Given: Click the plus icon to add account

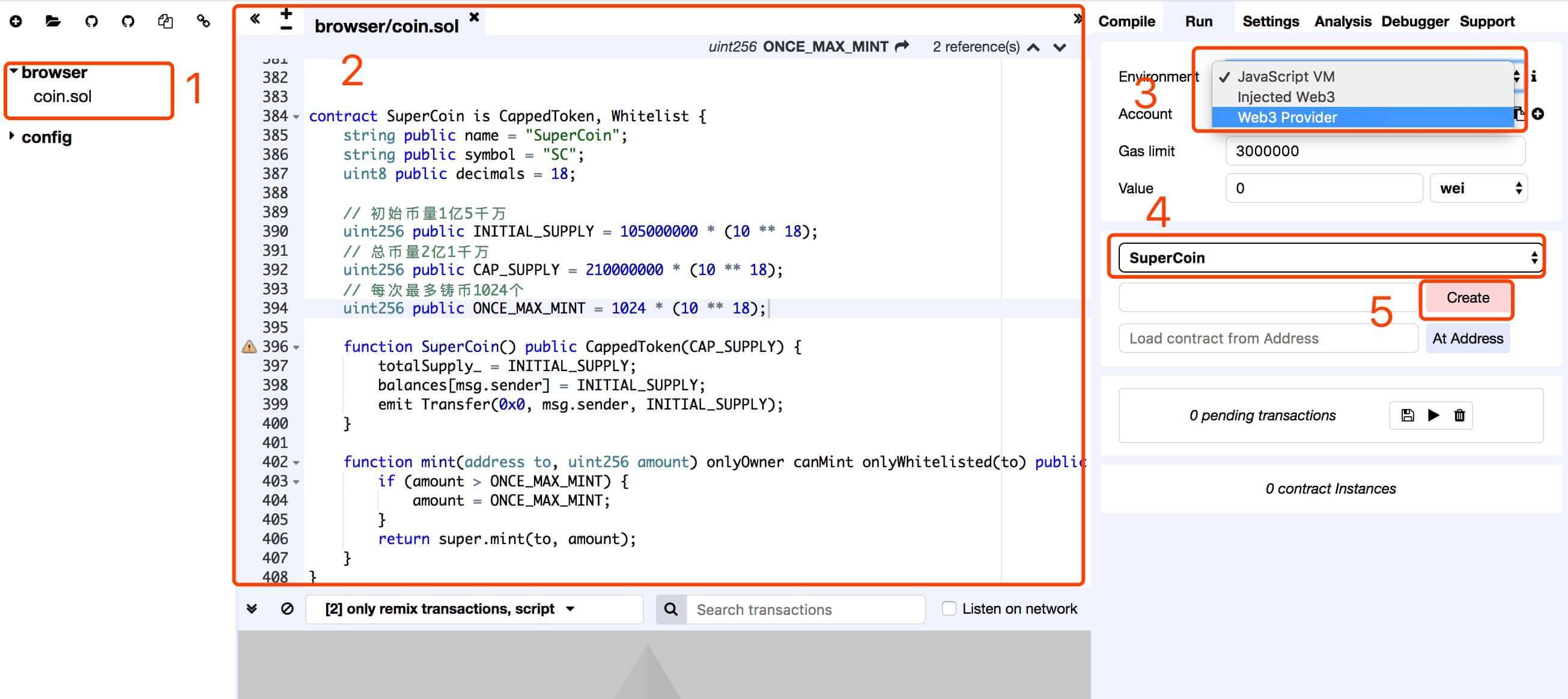Looking at the screenshot, I should click(x=1538, y=113).
